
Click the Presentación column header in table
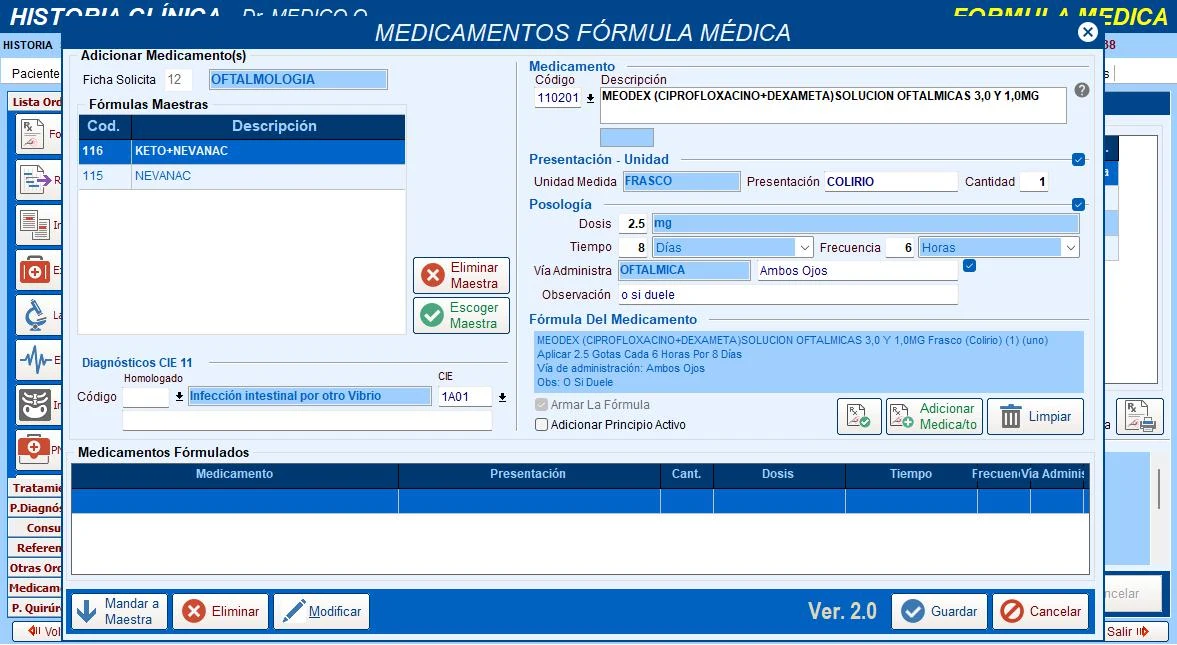click(528, 474)
